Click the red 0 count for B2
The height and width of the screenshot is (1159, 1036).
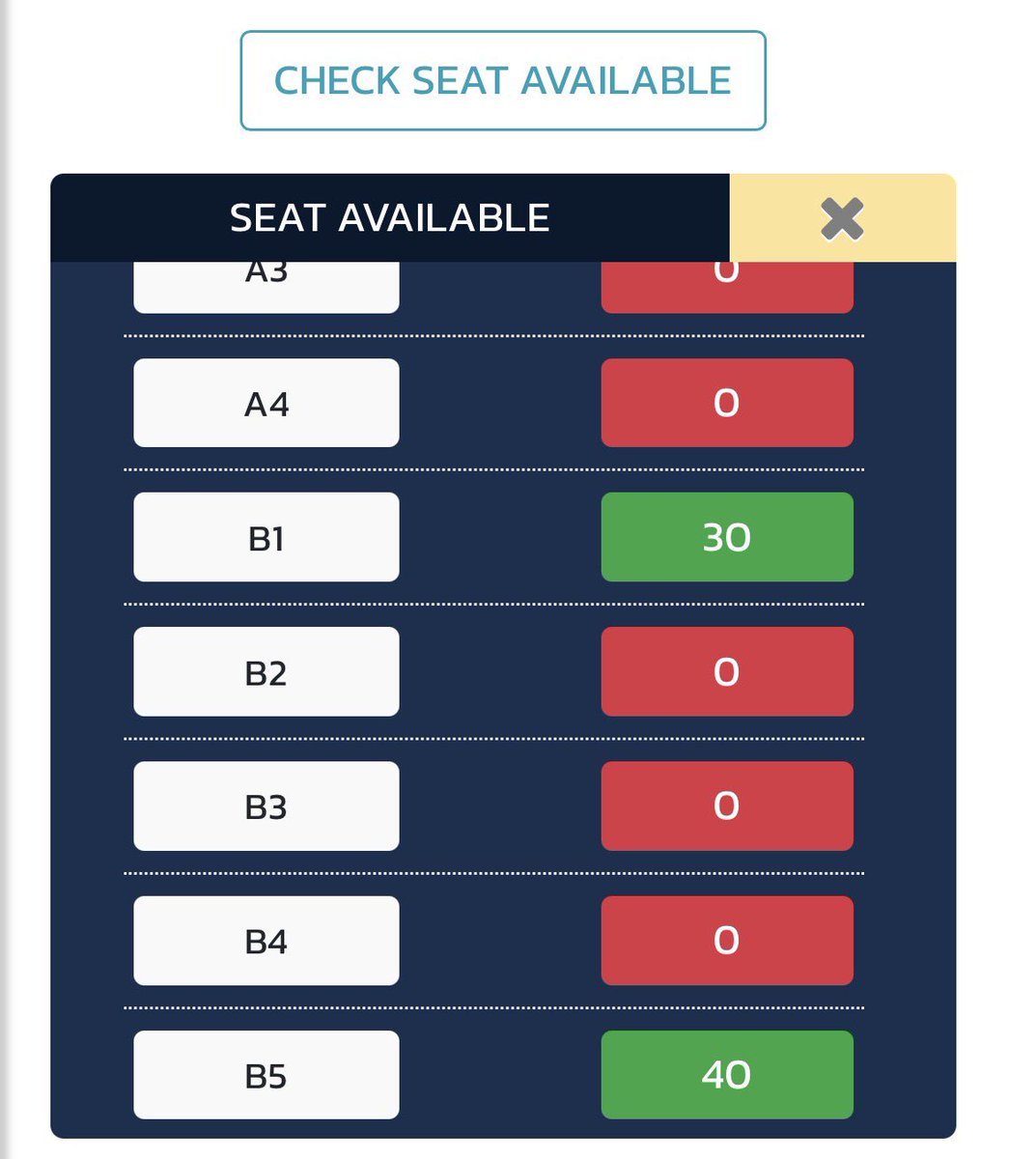(x=727, y=671)
